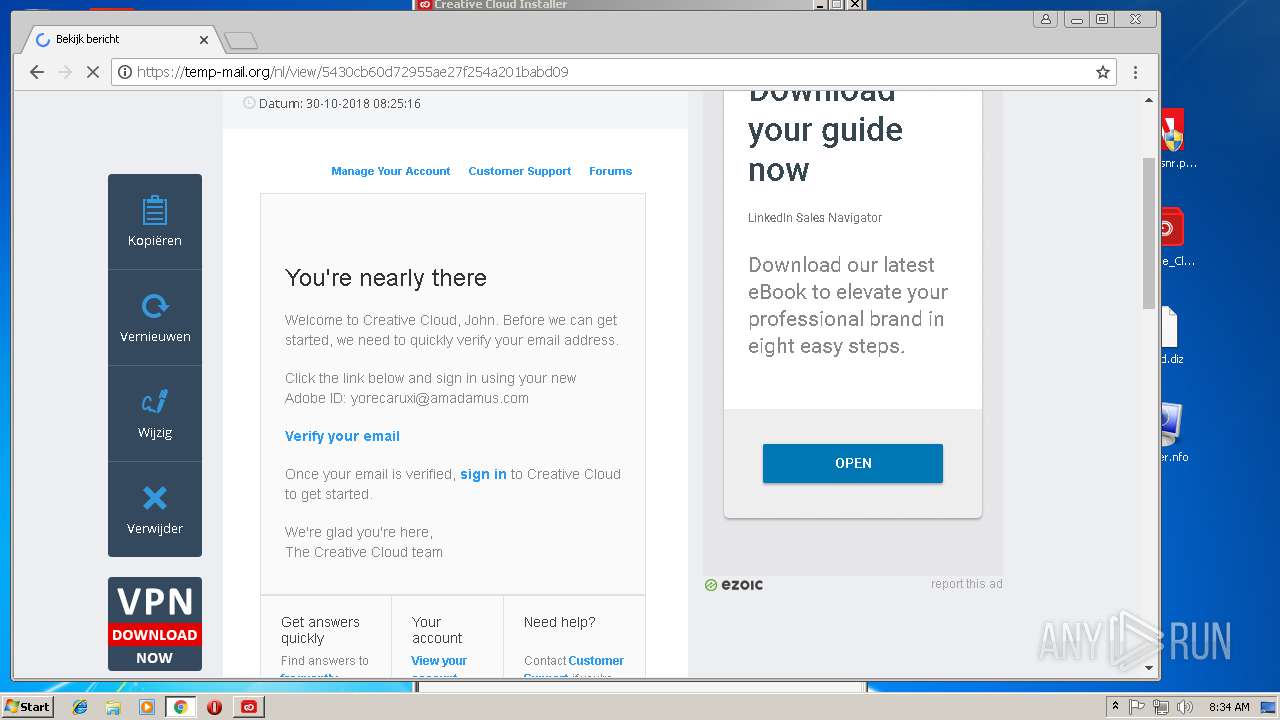Open the Windows Start menu
The height and width of the screenshot is (720, 1280).
pos(28,707)
